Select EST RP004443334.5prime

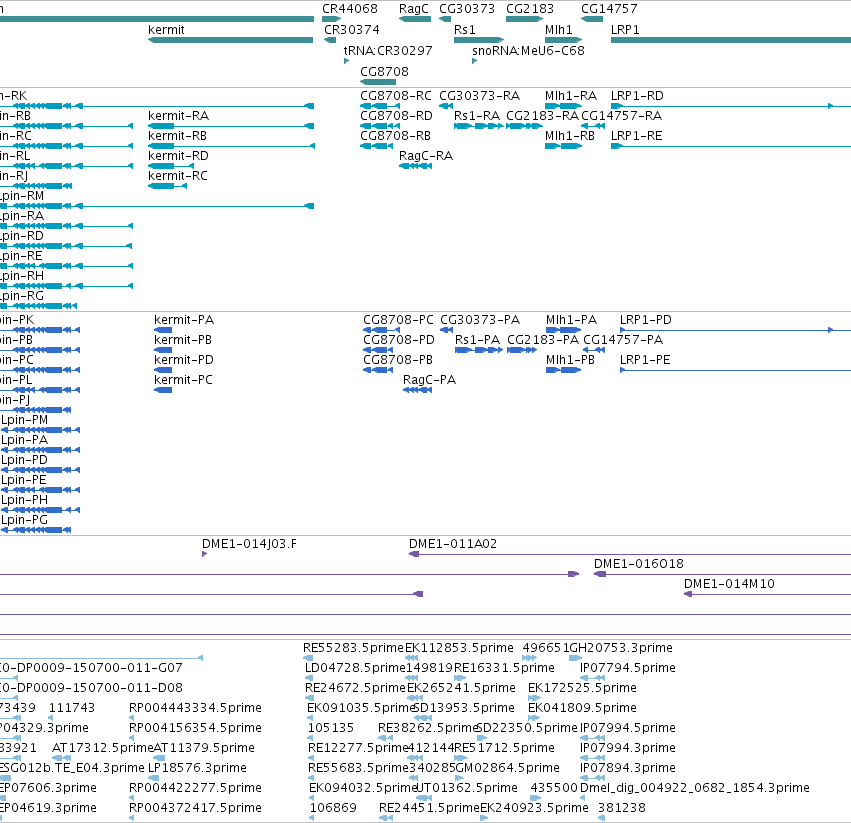pos(195,708)
